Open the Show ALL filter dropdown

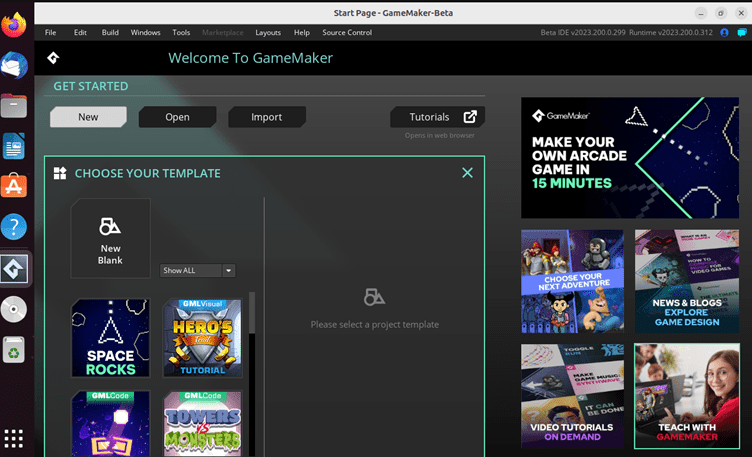(197, 270)
